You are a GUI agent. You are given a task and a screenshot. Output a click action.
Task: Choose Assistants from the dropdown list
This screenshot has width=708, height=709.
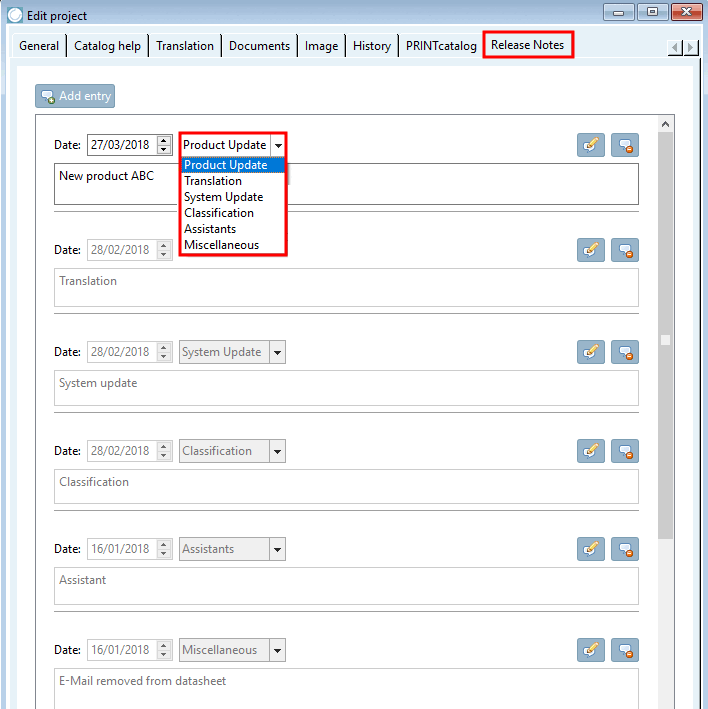tap(233, 229)
